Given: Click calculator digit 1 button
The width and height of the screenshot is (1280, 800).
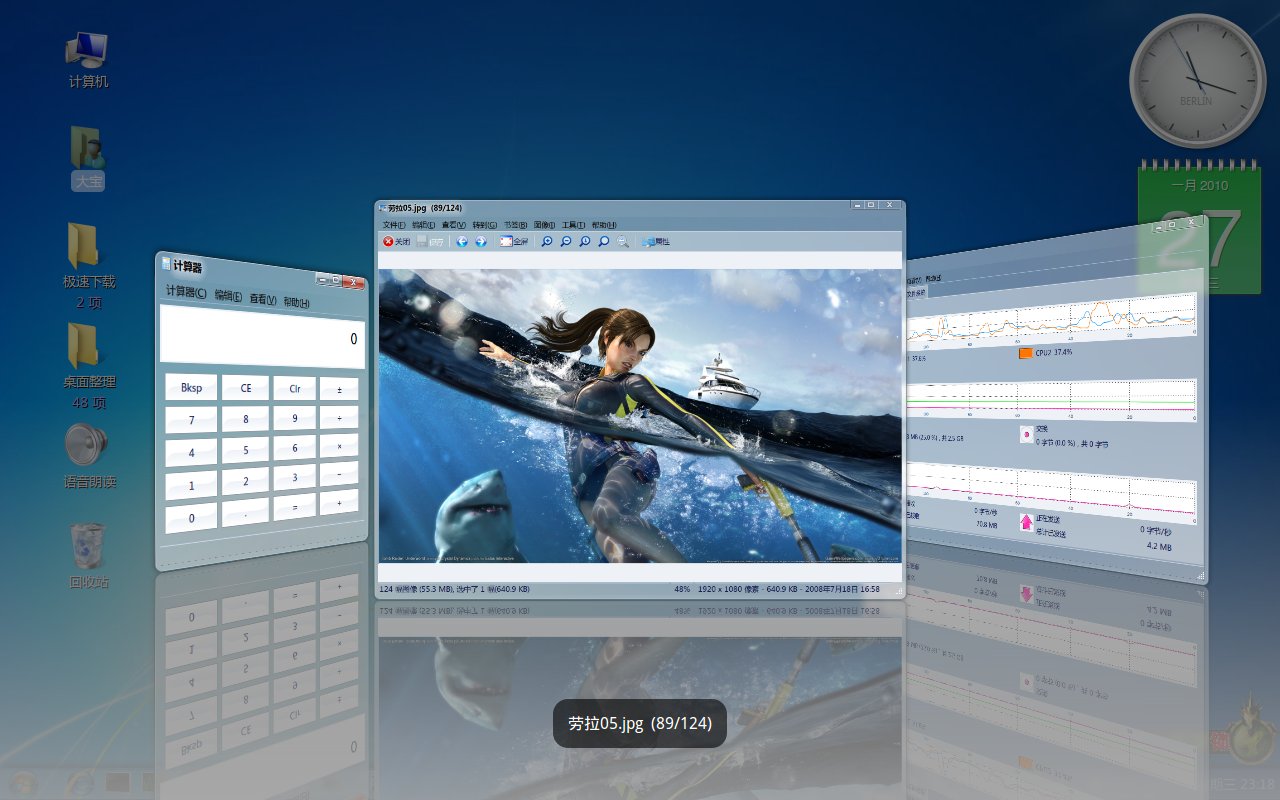Looking at the screenshot, I should (x=191, y=486).
